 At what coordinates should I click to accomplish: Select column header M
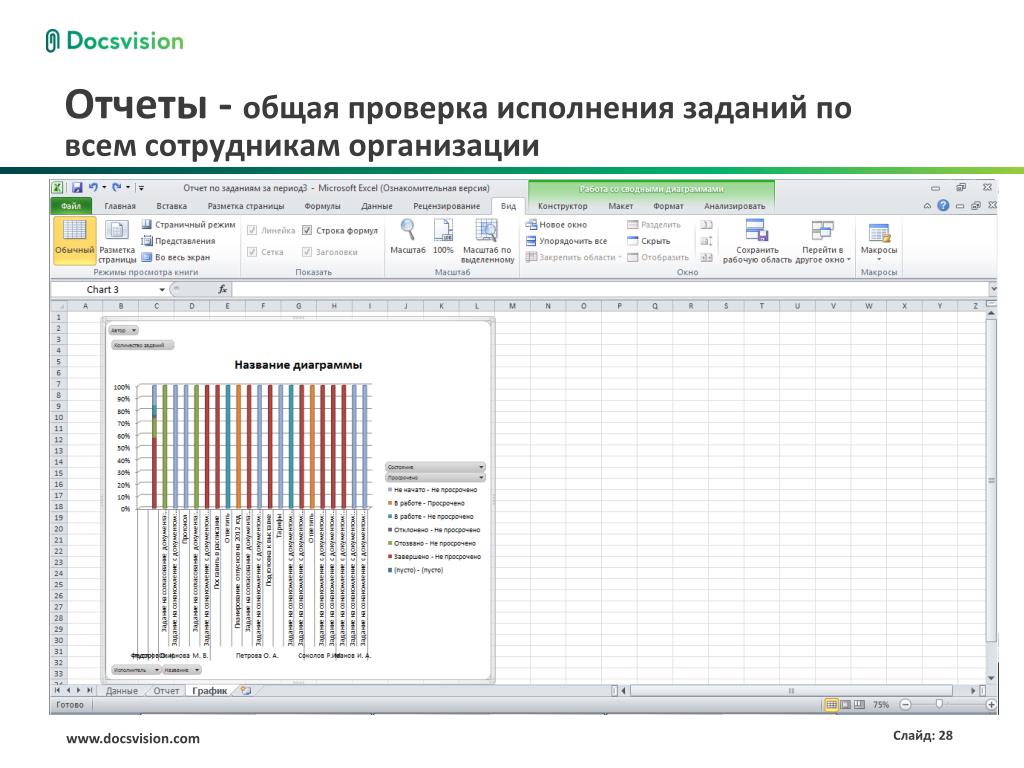(x=512, y=306)
